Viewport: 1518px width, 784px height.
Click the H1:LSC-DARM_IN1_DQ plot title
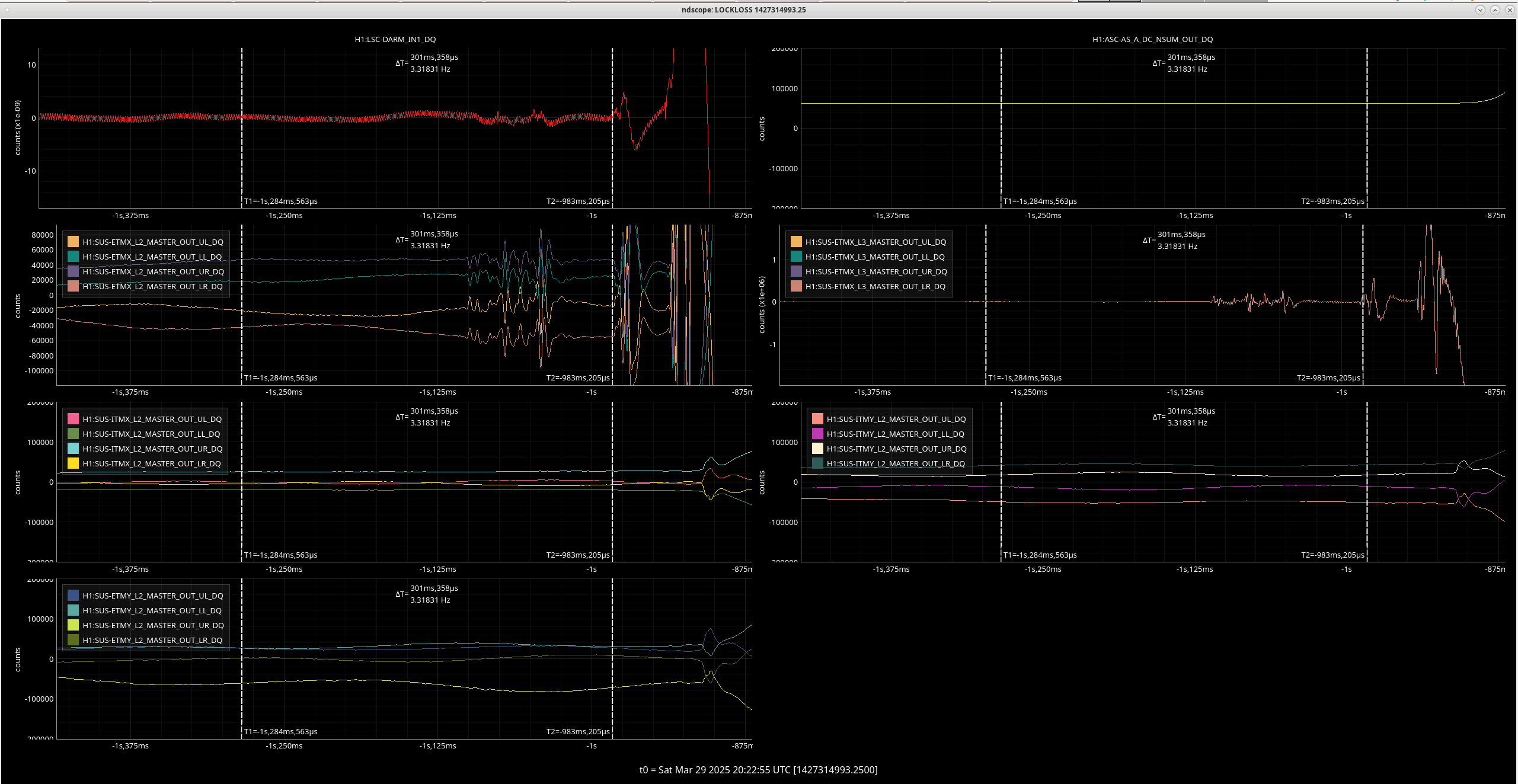[x=395, y=39]
